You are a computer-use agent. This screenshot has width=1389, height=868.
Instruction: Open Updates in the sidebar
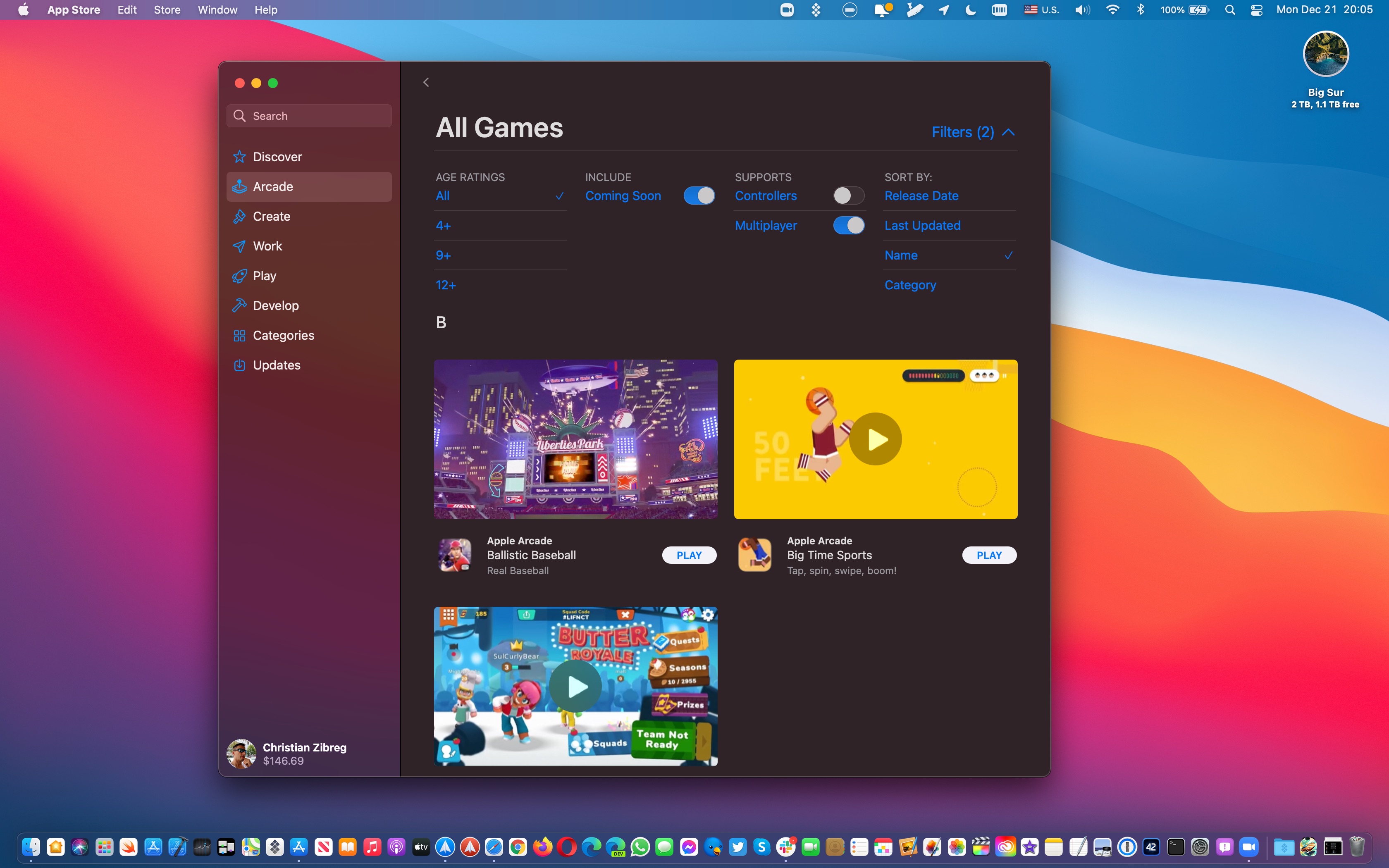point(309,365)
